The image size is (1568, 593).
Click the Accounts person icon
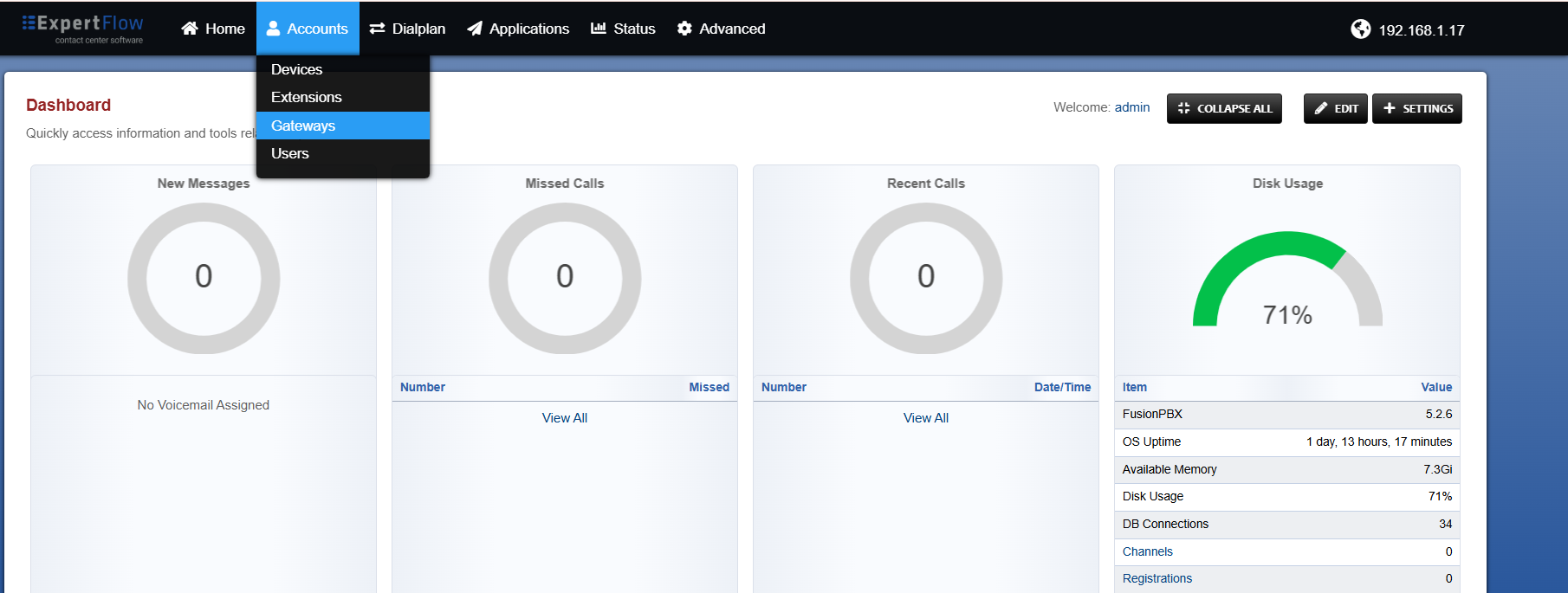point(273,29)
